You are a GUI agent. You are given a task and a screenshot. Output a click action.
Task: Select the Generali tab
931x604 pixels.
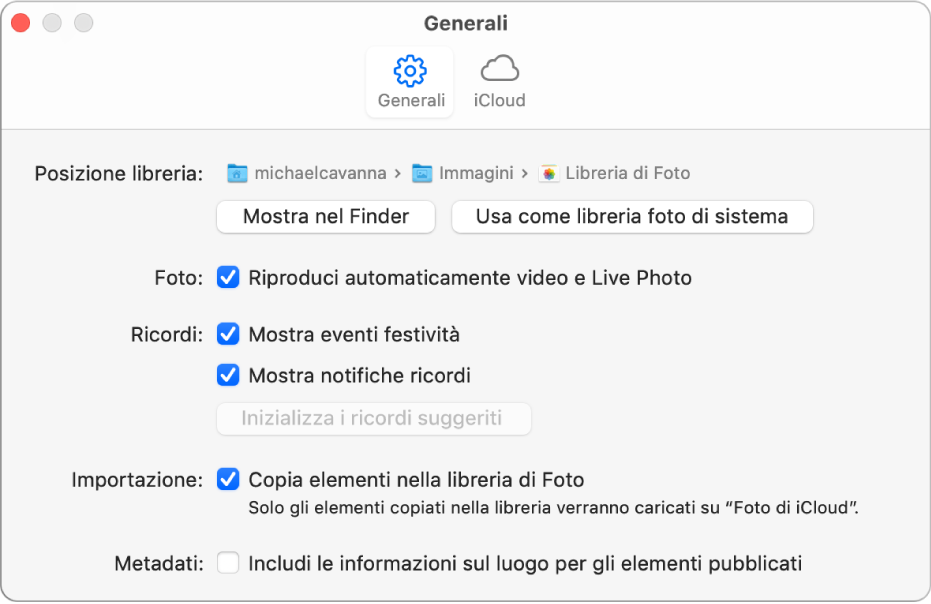pos(409,82)
